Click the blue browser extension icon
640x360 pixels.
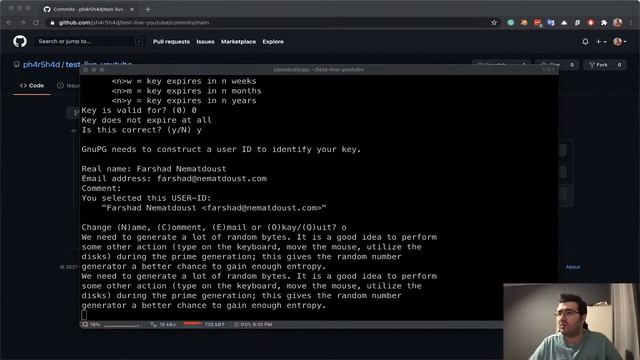551,22
